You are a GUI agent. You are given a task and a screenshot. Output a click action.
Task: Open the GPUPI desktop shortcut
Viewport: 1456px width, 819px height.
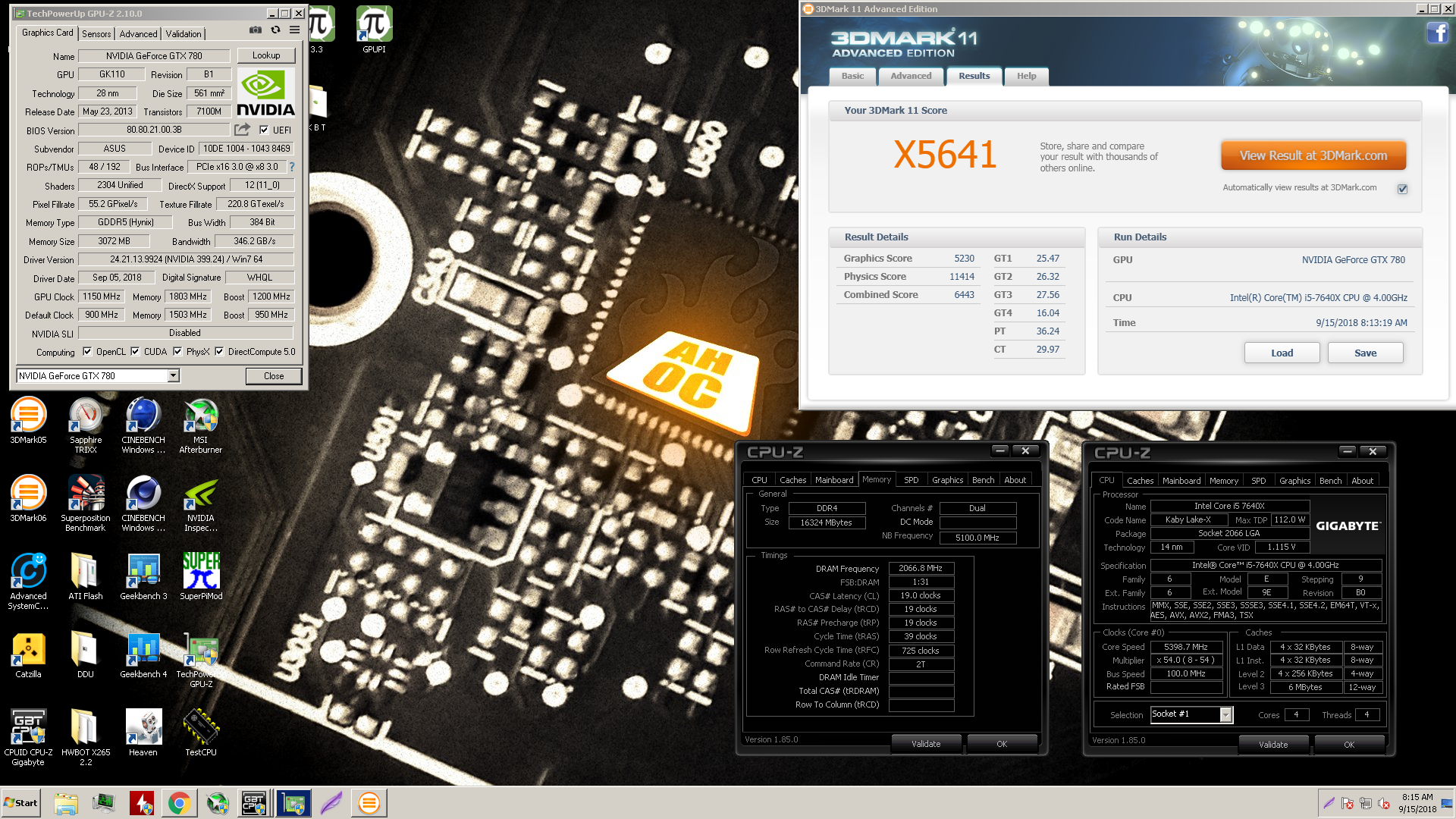click(374, 30)
